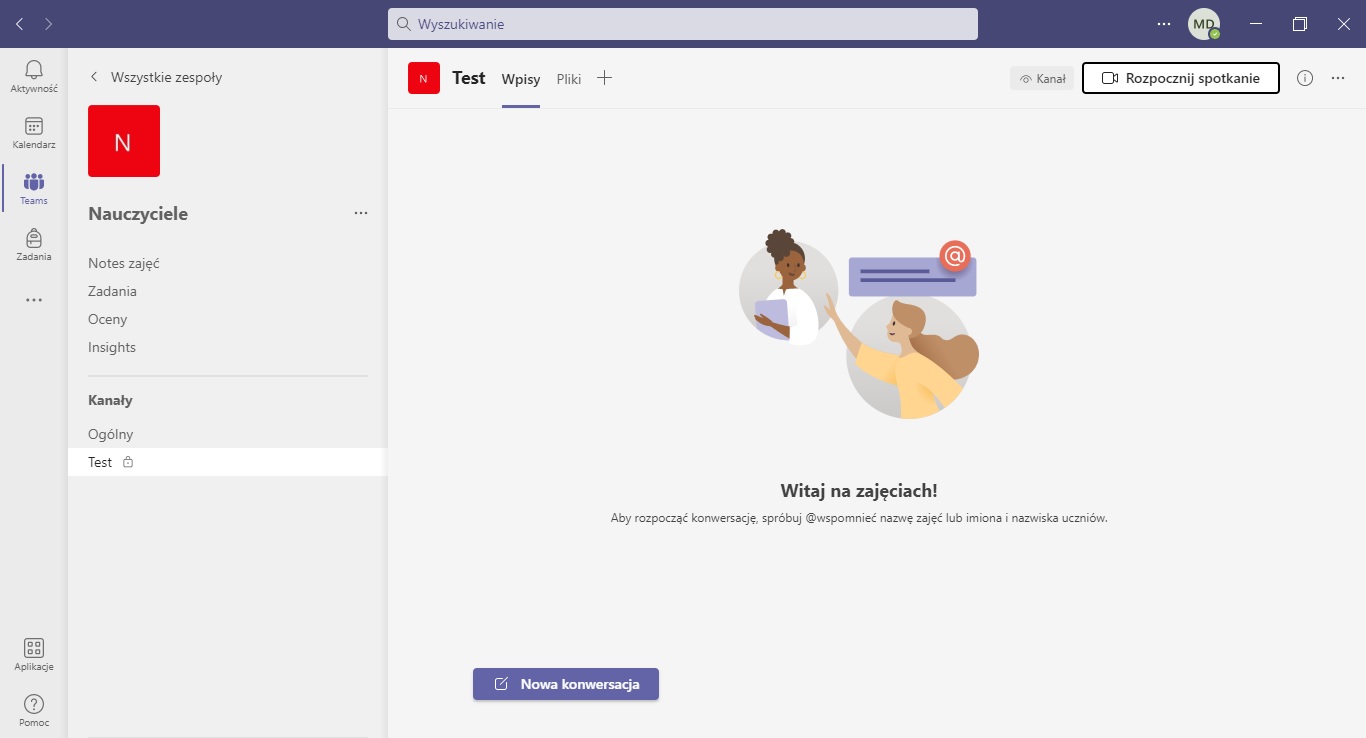Expand more apps ellipsis in left rail
1366x738 pixels.
click(33, 300)
